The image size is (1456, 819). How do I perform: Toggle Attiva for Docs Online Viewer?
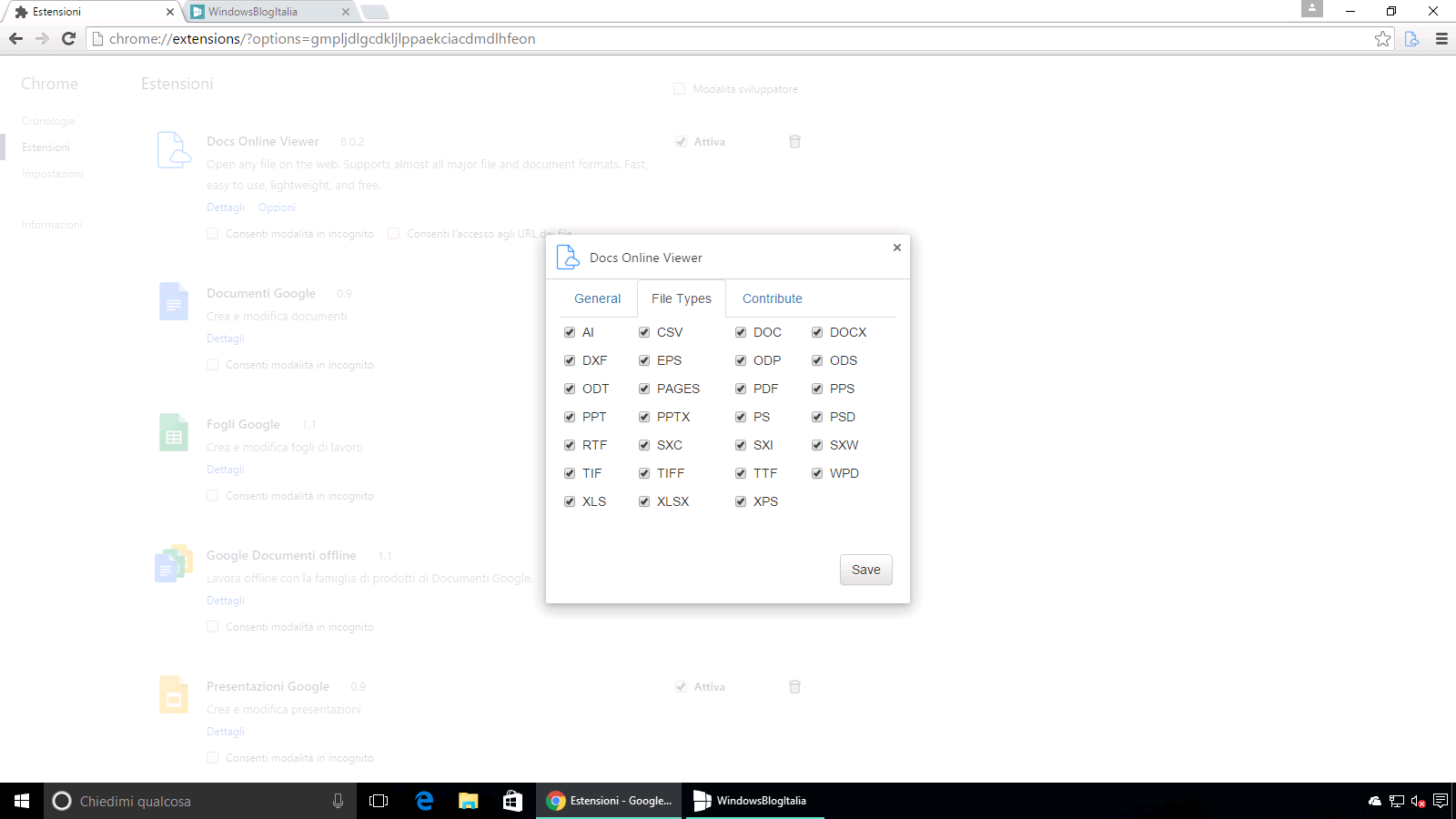681,142
